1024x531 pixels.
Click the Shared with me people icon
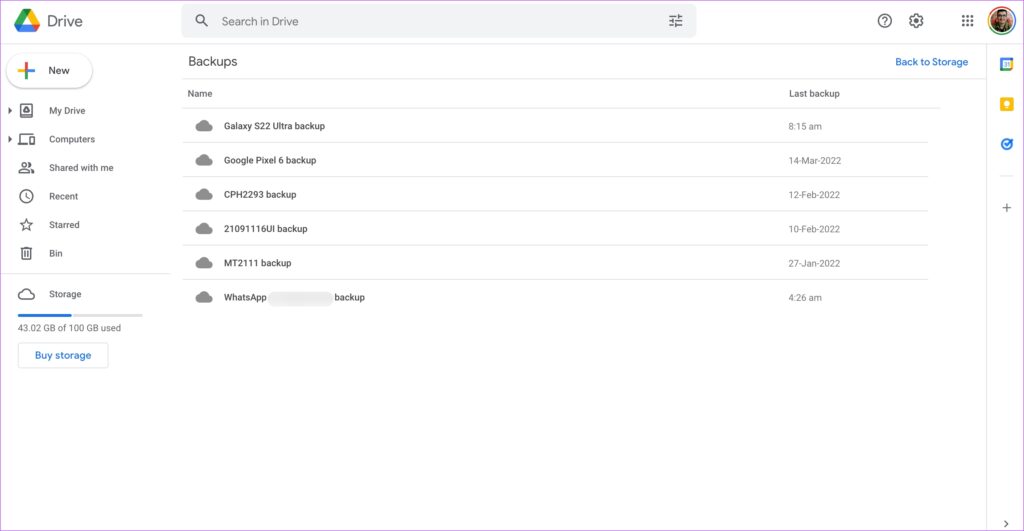click(x=26, y=168)
